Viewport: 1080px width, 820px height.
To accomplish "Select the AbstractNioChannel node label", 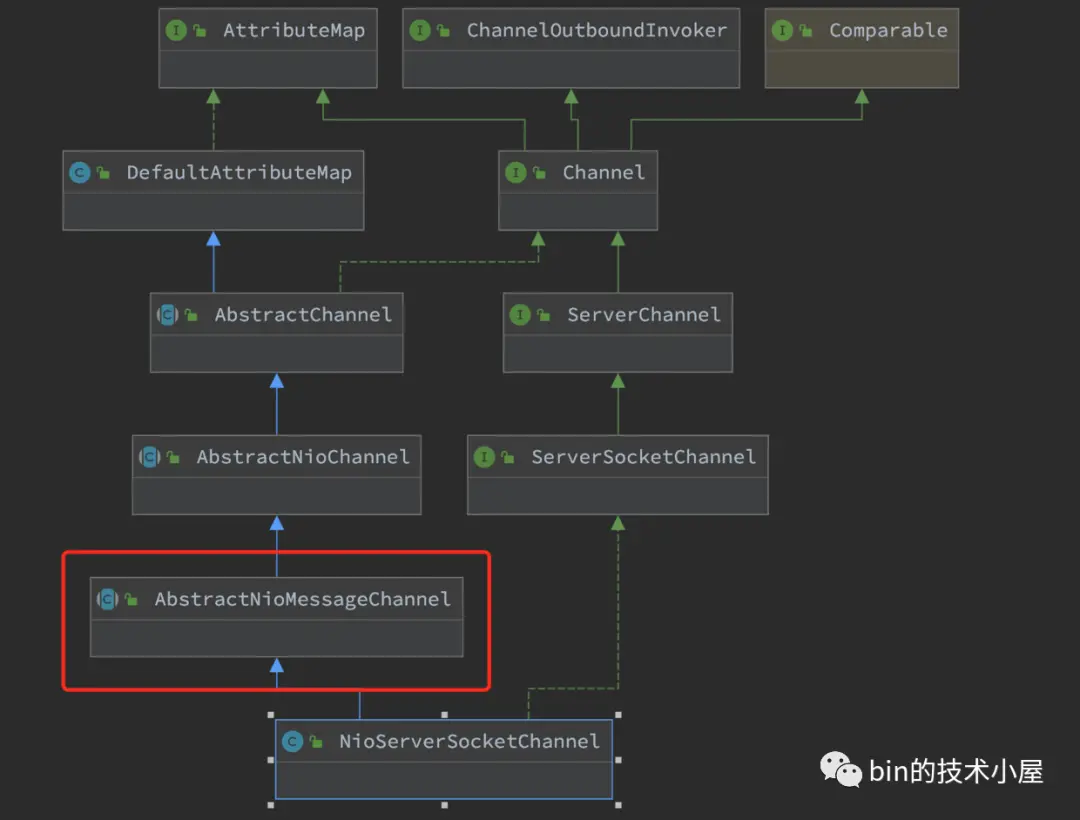I will click(303, 457).
